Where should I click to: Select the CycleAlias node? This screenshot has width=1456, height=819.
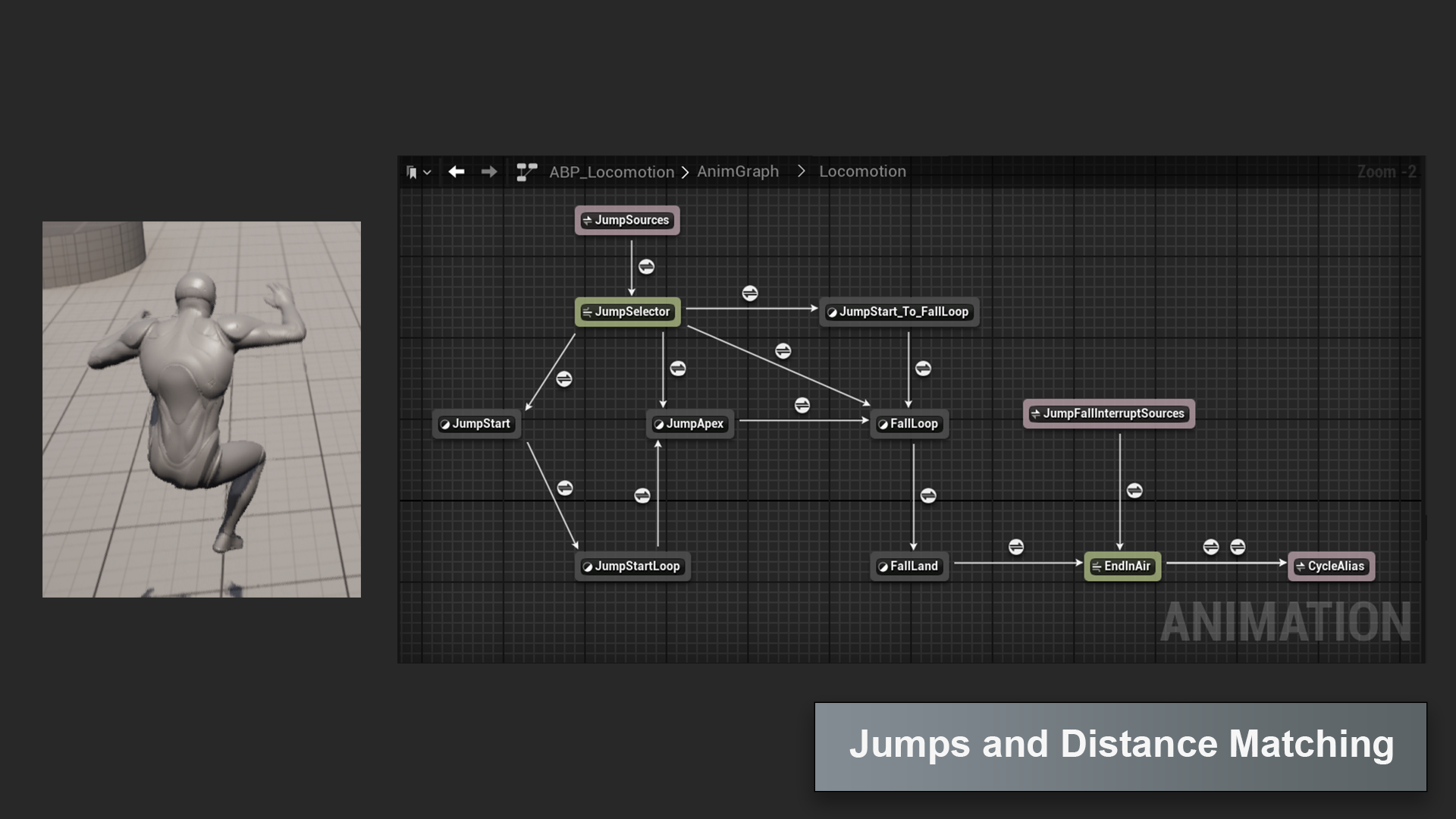point(1331,566)
